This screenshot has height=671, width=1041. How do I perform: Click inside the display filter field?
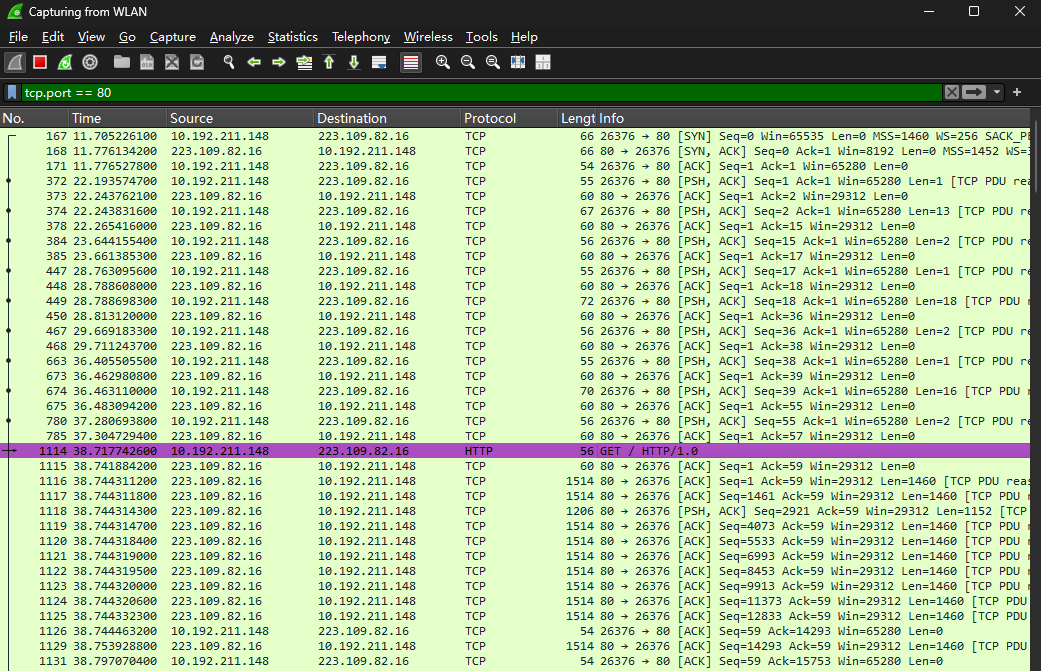pyautogui.click(x=481, y=92)
